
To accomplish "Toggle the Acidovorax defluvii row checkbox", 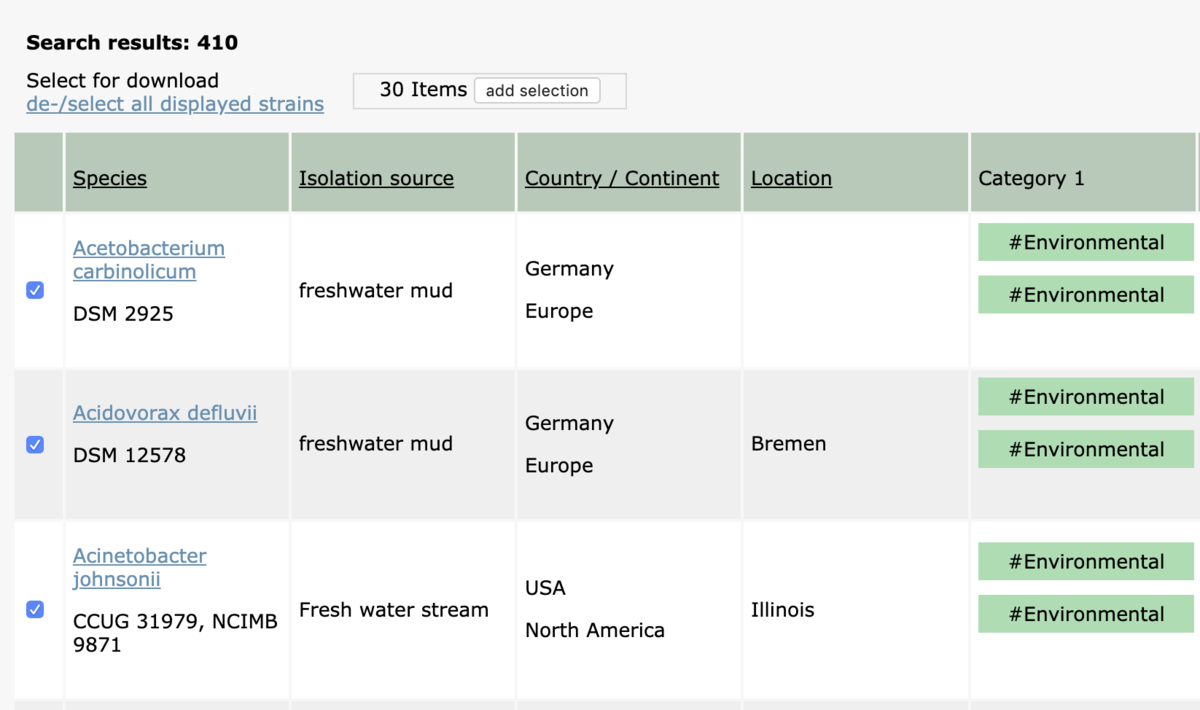I will click(x=35, y=444).
